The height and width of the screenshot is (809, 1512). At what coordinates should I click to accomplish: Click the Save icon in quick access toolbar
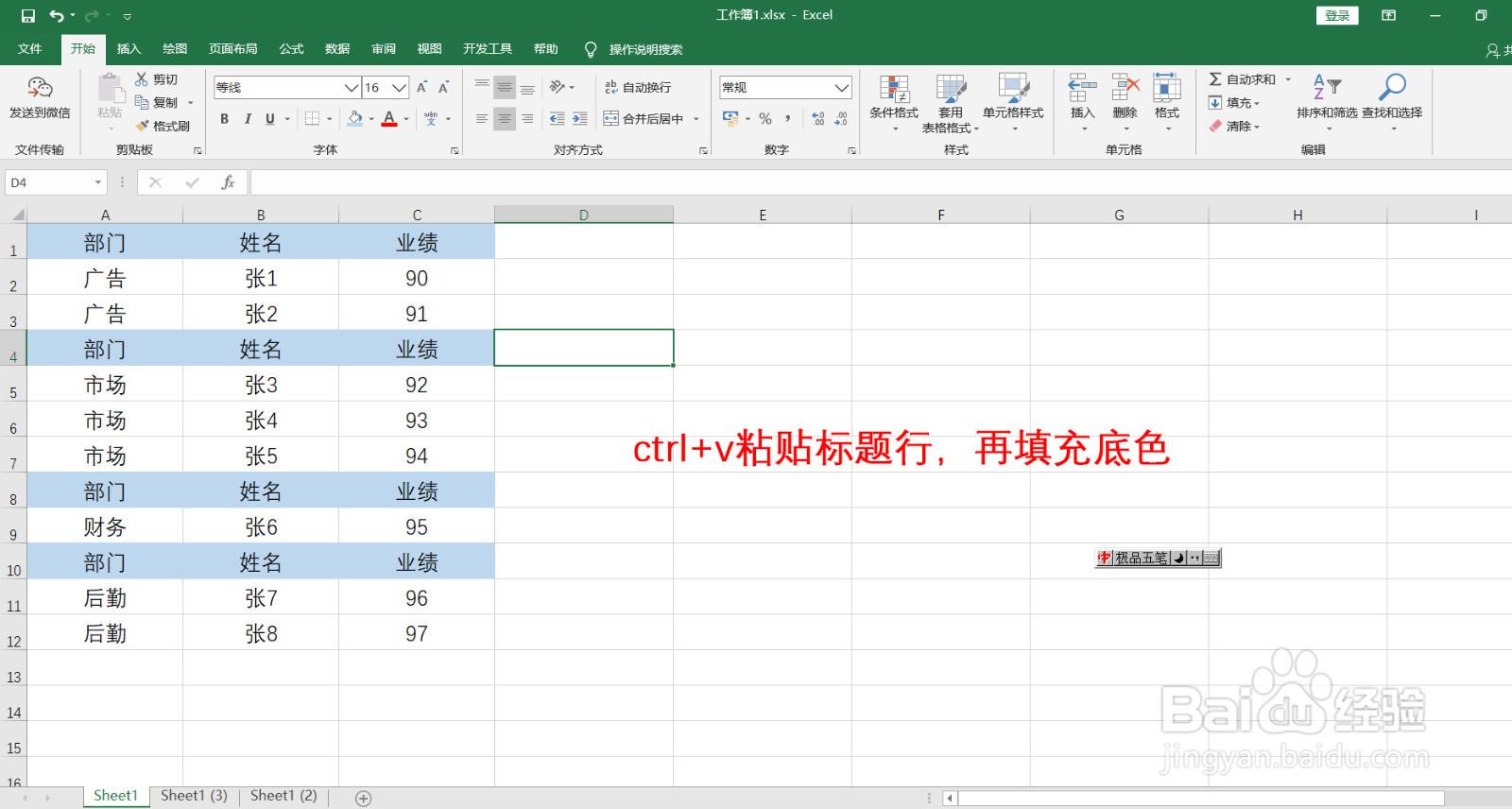click(x=27, y=15)
